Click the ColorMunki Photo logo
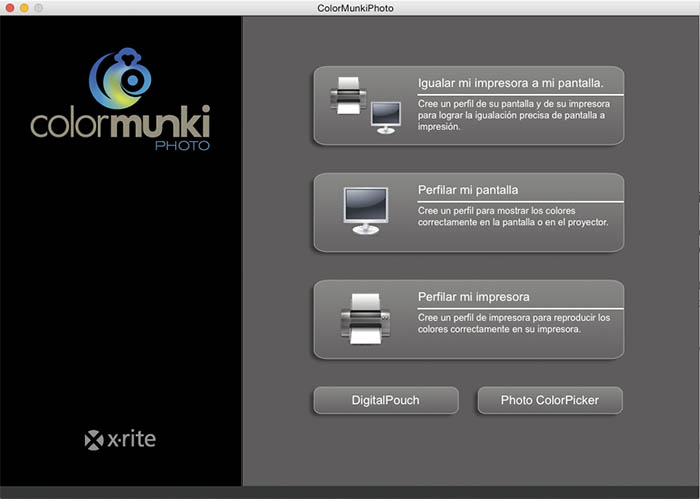This screenshot has width=700, height=499. click(x=120, y=99)
